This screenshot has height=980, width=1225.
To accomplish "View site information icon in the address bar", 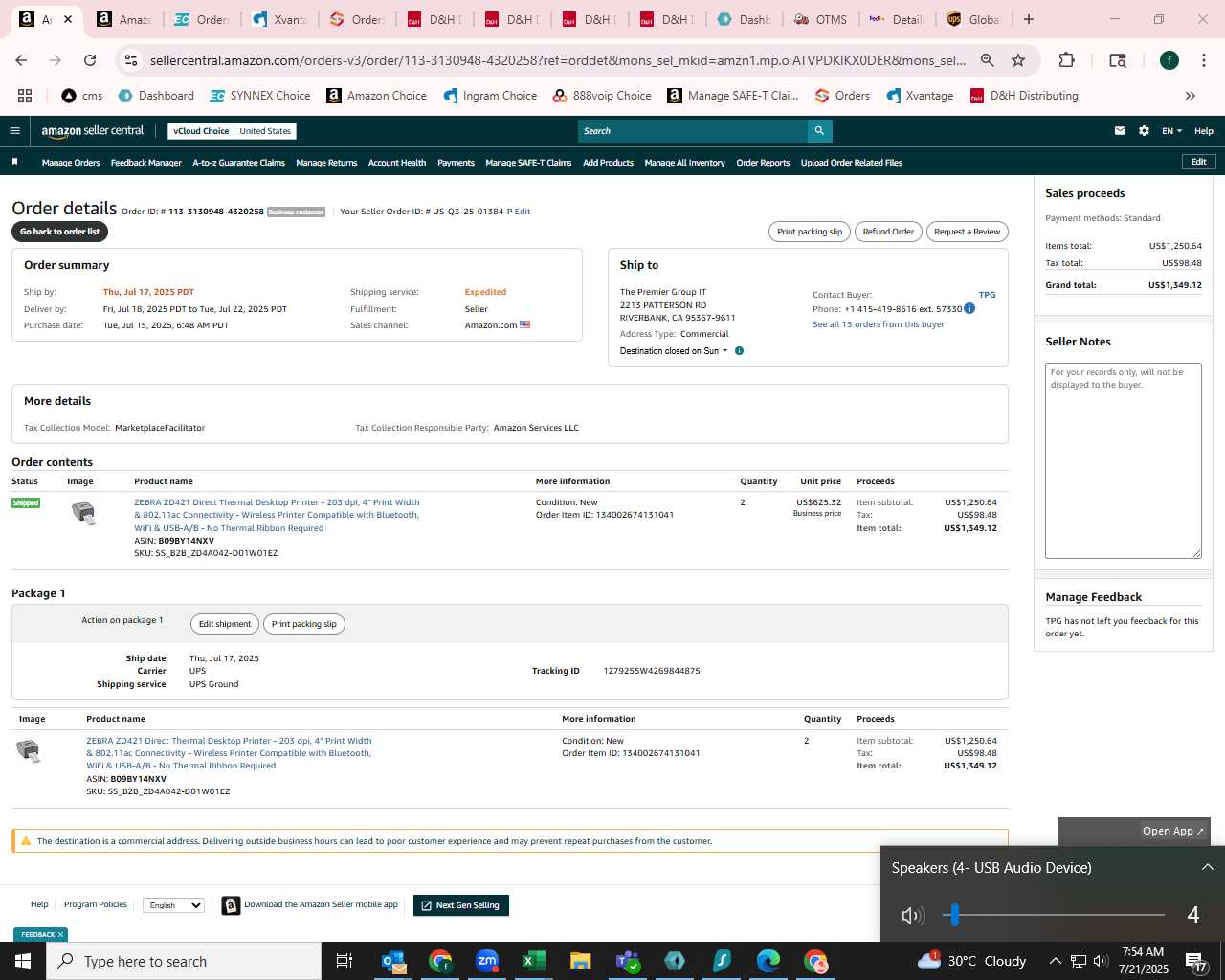I will [x=131, y=60].
